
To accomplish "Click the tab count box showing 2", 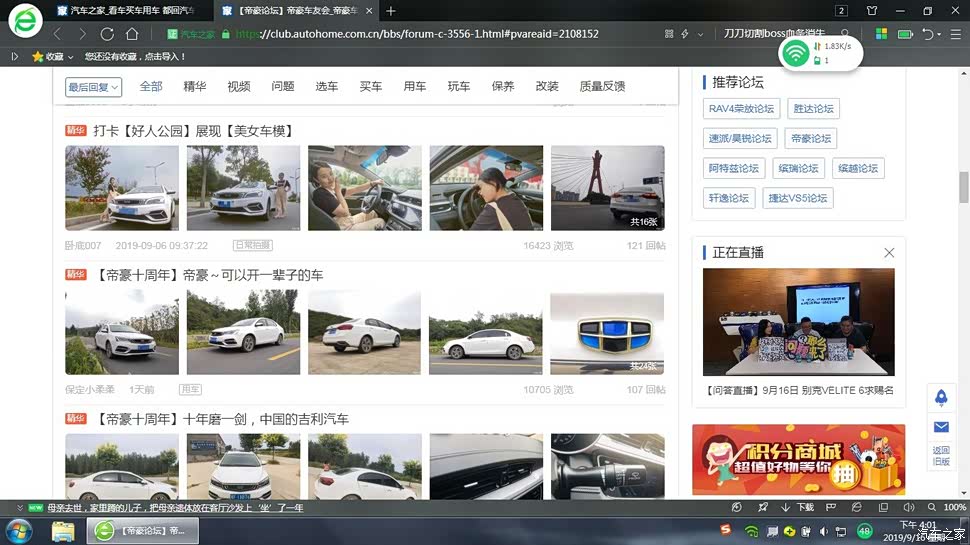I will click(x=841, y=11).
